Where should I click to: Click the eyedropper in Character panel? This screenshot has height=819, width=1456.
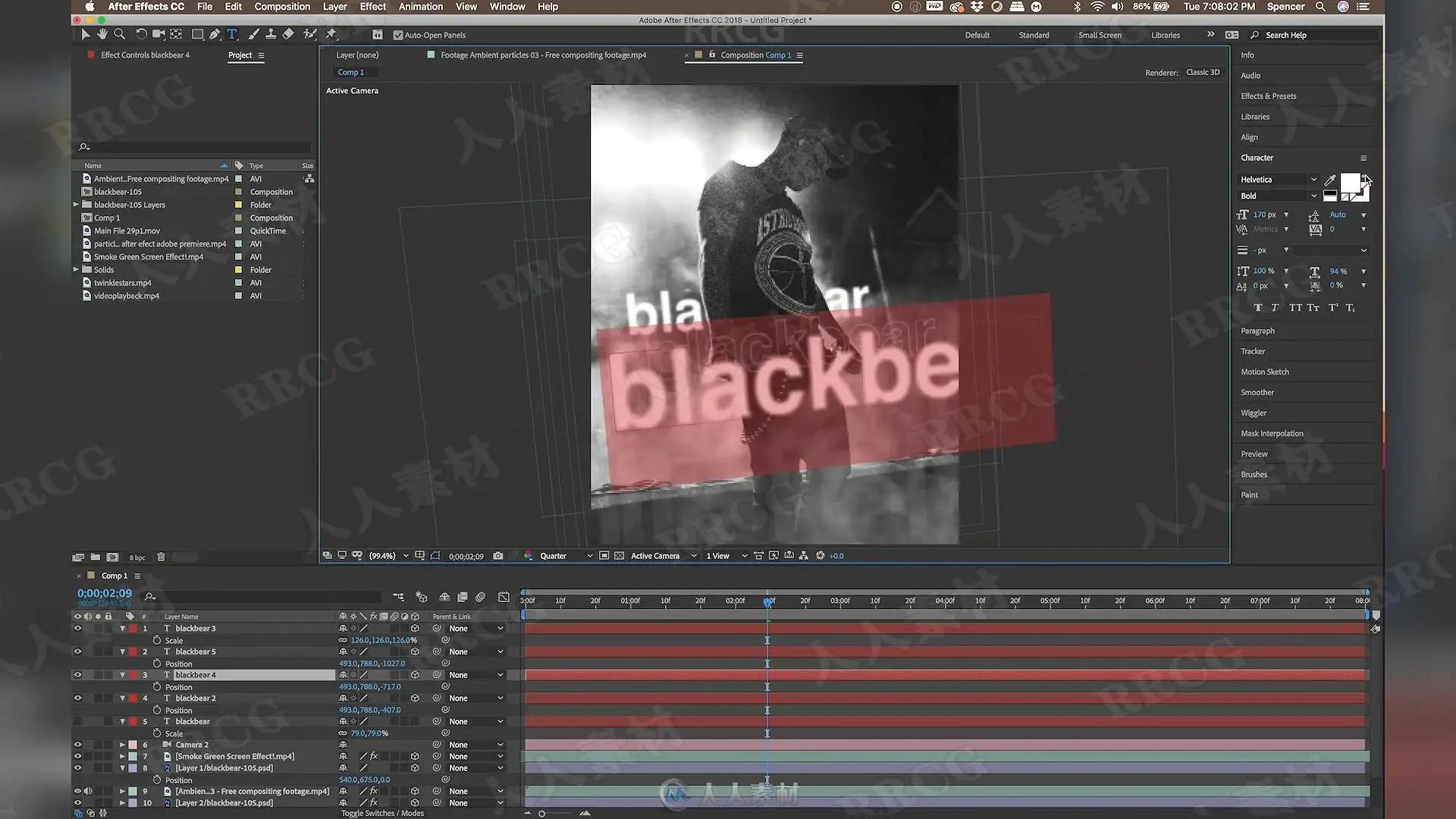click(x=1329, y=180)
